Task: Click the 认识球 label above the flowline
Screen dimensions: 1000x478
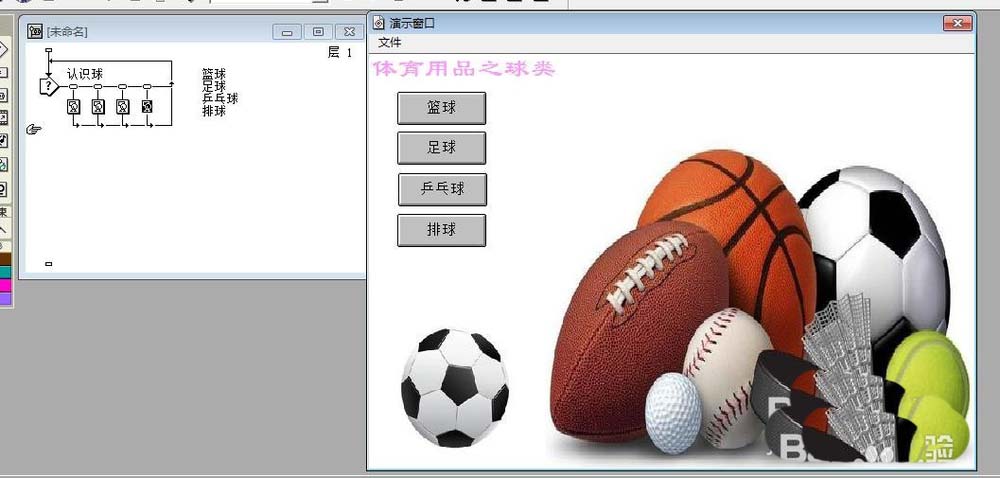Action: [x=85, y=74]
